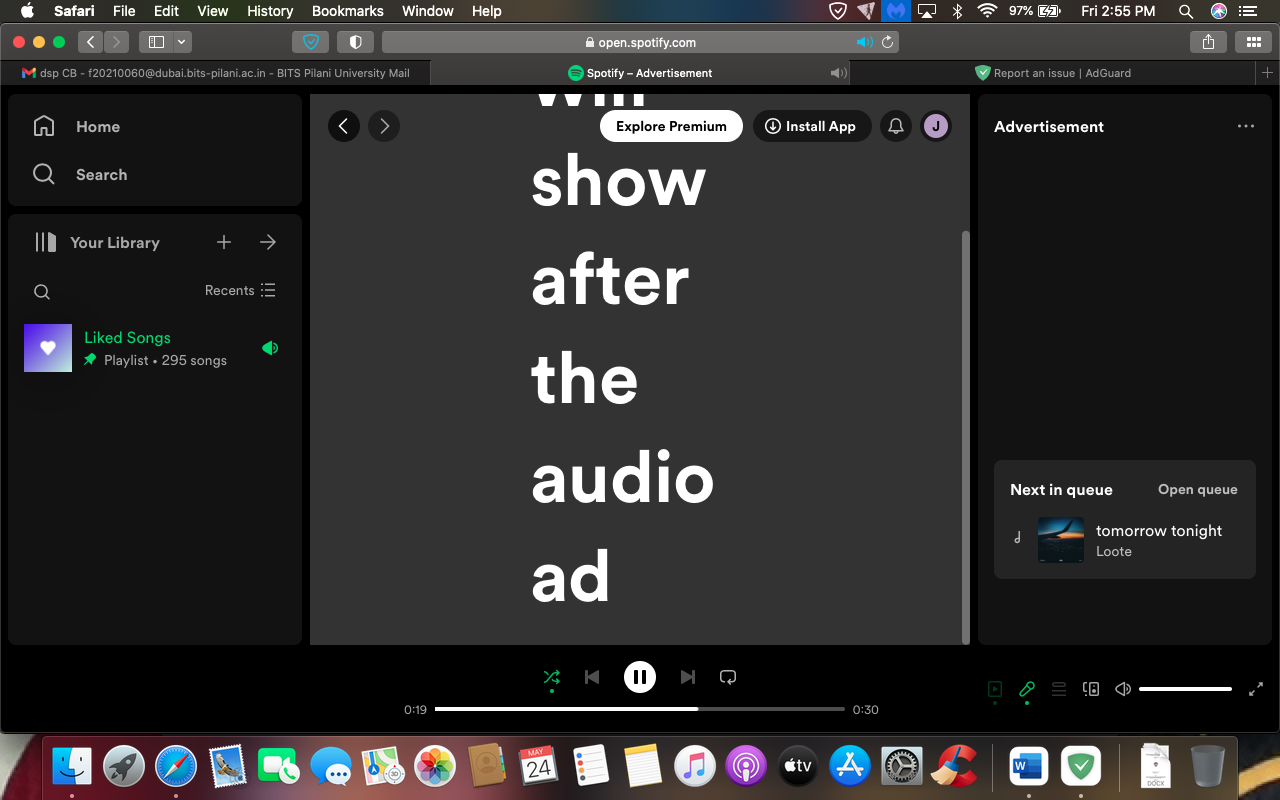This screenshot has height=800, width=1280.
Task: Open queue from the Next in queue panel
Action: point(1197,489)
